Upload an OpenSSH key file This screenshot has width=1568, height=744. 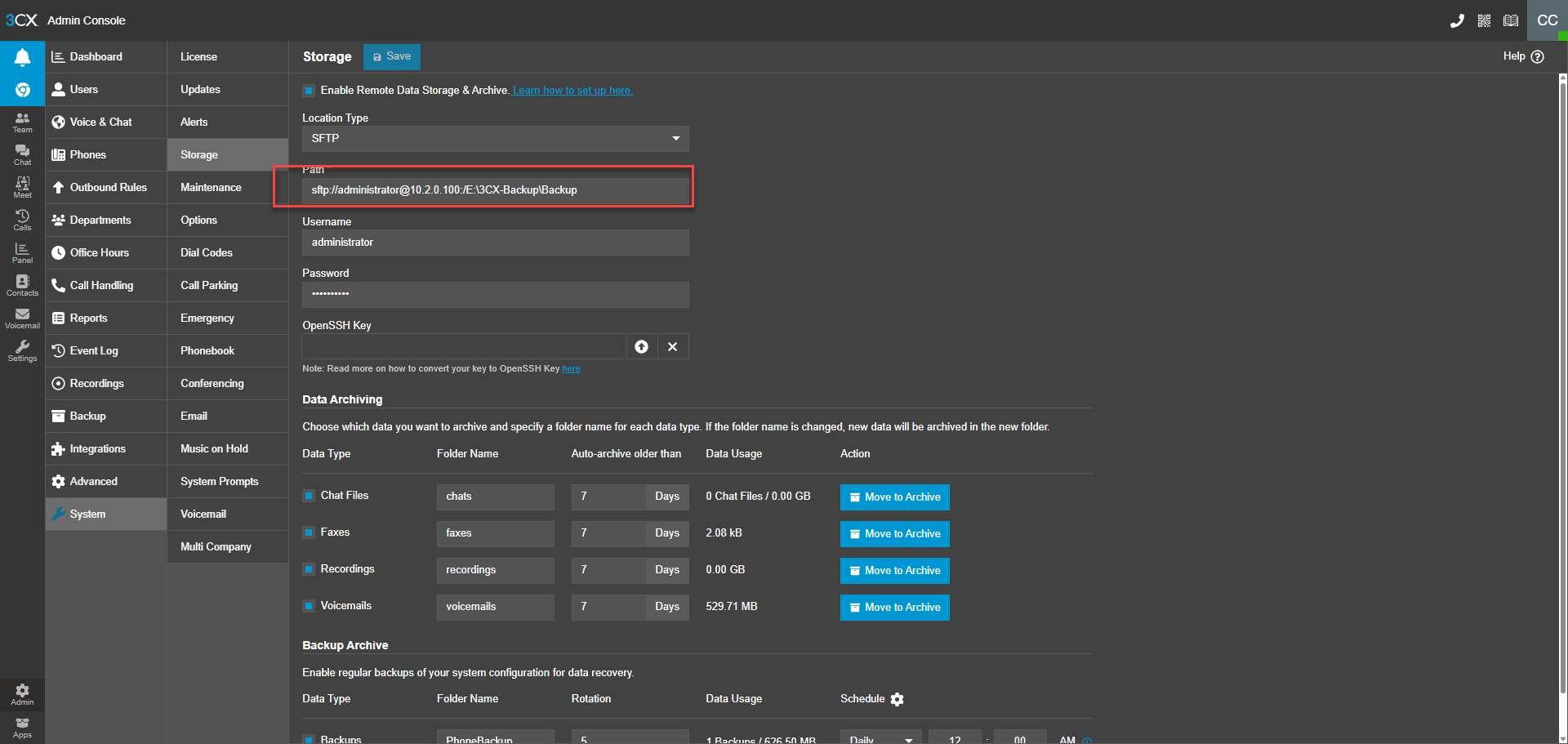point(642,347)
